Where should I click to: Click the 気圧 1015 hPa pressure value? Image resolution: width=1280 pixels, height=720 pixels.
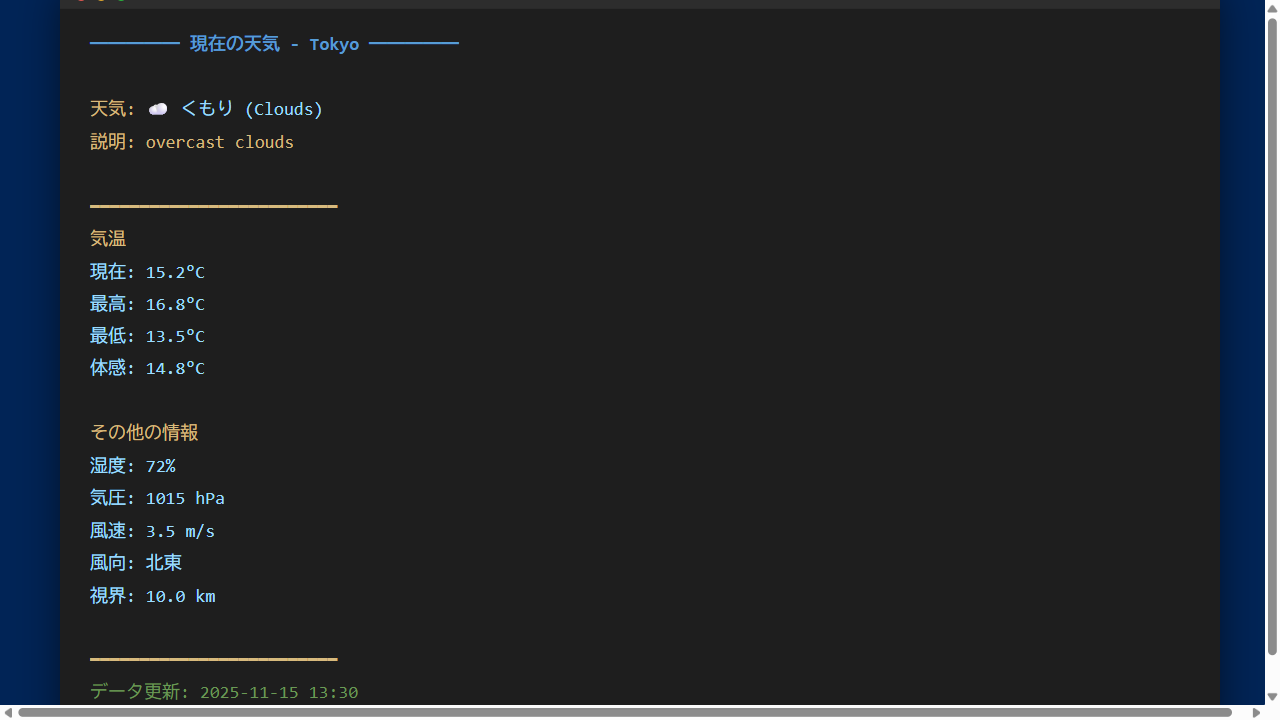[185, 498]
